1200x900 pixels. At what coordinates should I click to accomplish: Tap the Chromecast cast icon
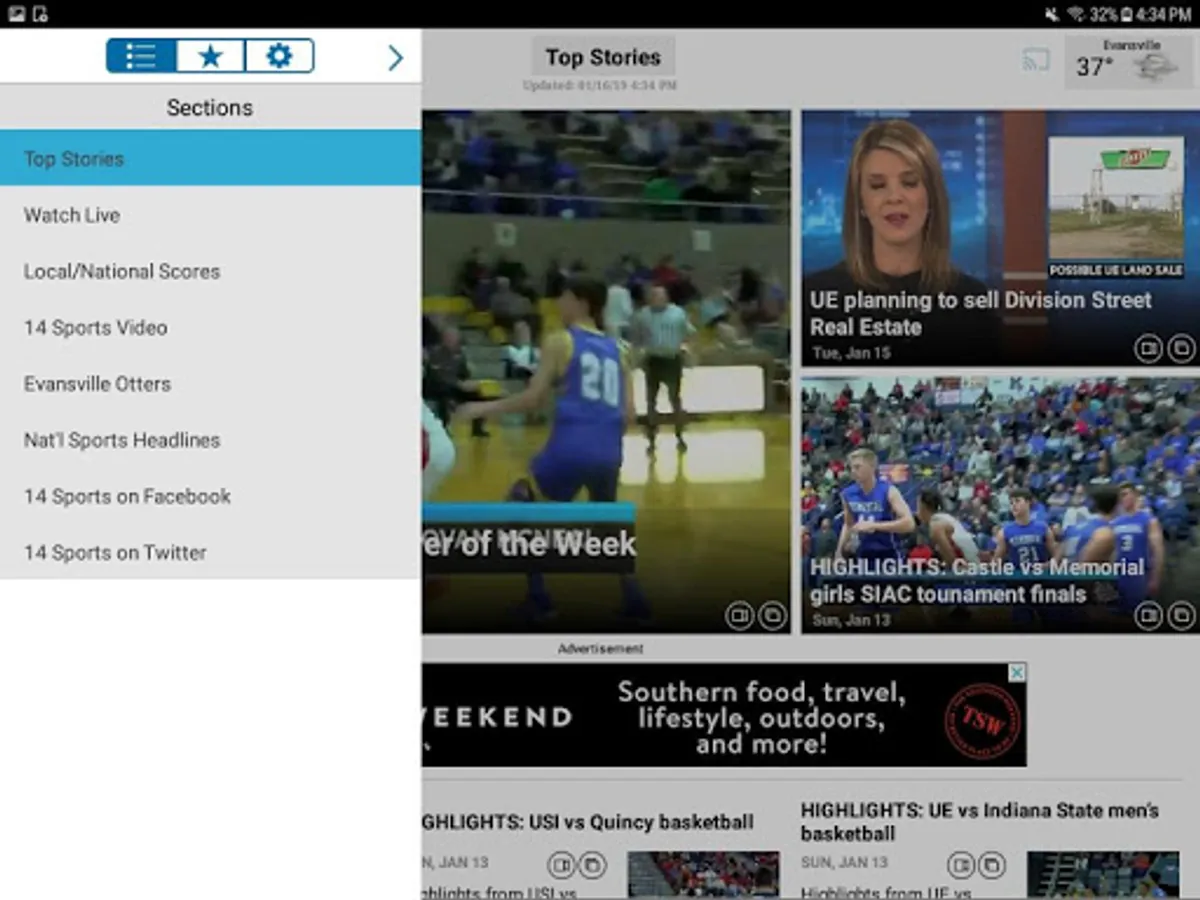(1035, 60)
